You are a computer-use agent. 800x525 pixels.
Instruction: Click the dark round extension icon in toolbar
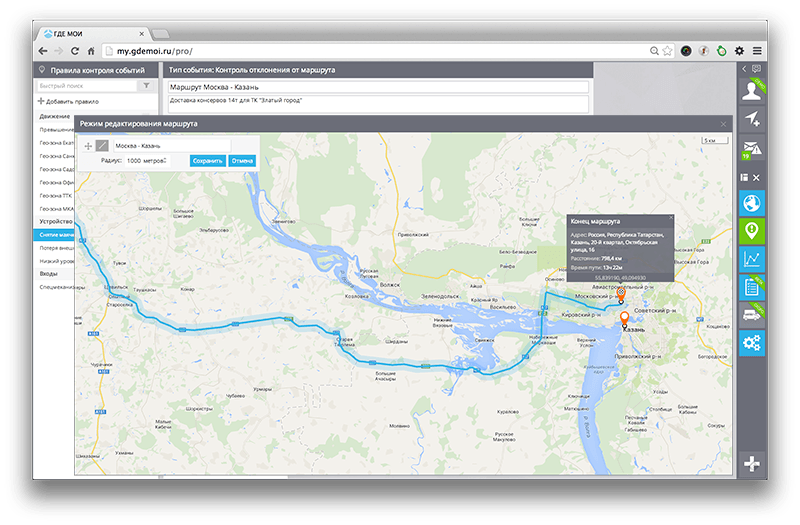pyautogui.click(x=686, y=51)
